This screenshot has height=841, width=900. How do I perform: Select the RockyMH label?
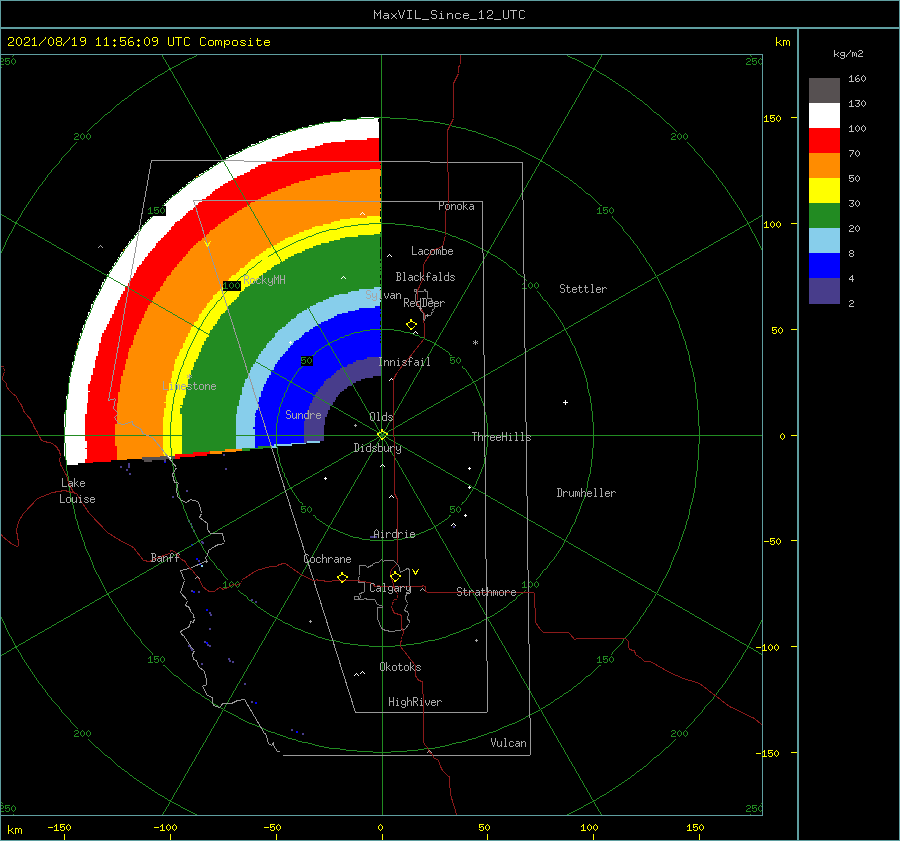point(265,280)
